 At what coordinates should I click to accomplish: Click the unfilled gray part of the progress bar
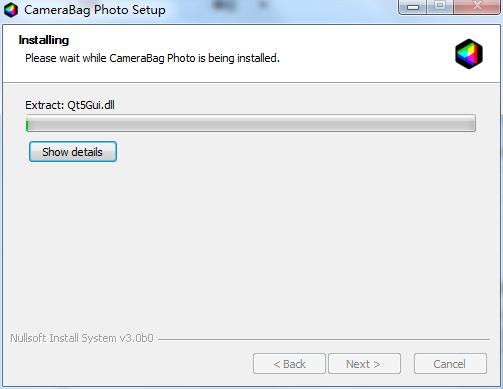(x=252, y=123)
